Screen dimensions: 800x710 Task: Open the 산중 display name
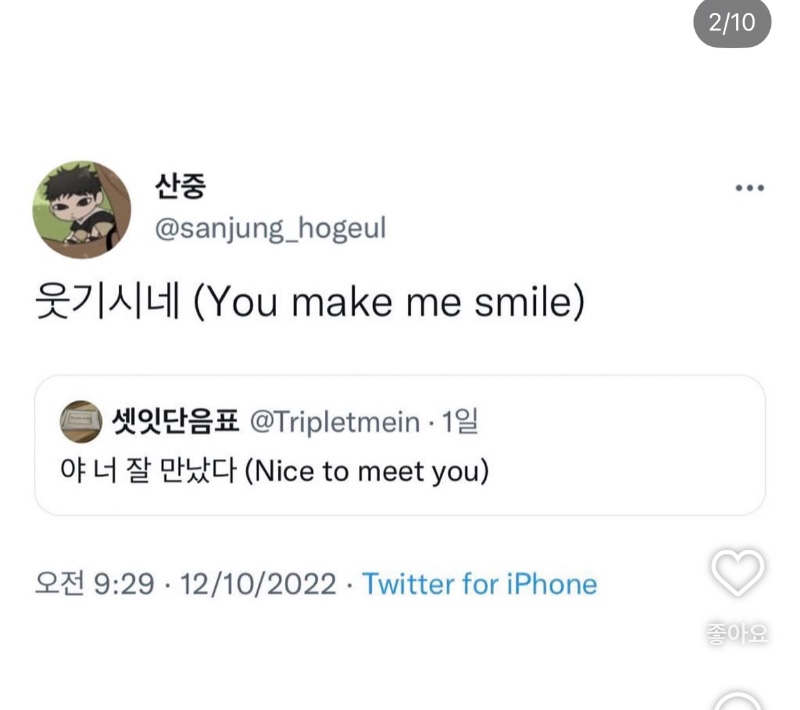pos(181,186)
